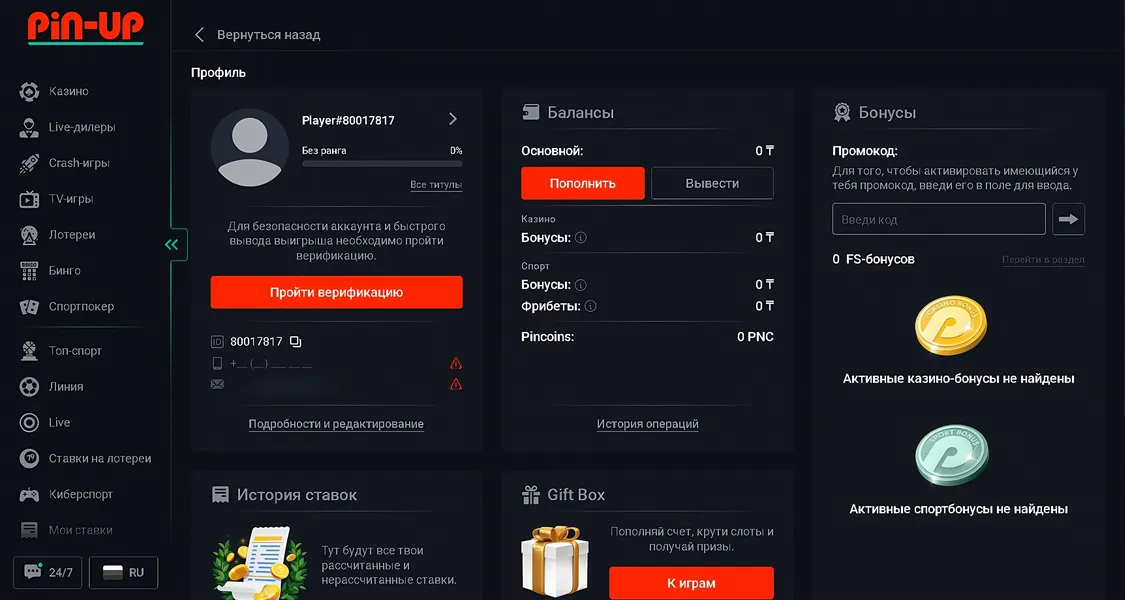1125x600 pixels.
Task: Collapse the left sidebar panel
Action: pos(172,244)
